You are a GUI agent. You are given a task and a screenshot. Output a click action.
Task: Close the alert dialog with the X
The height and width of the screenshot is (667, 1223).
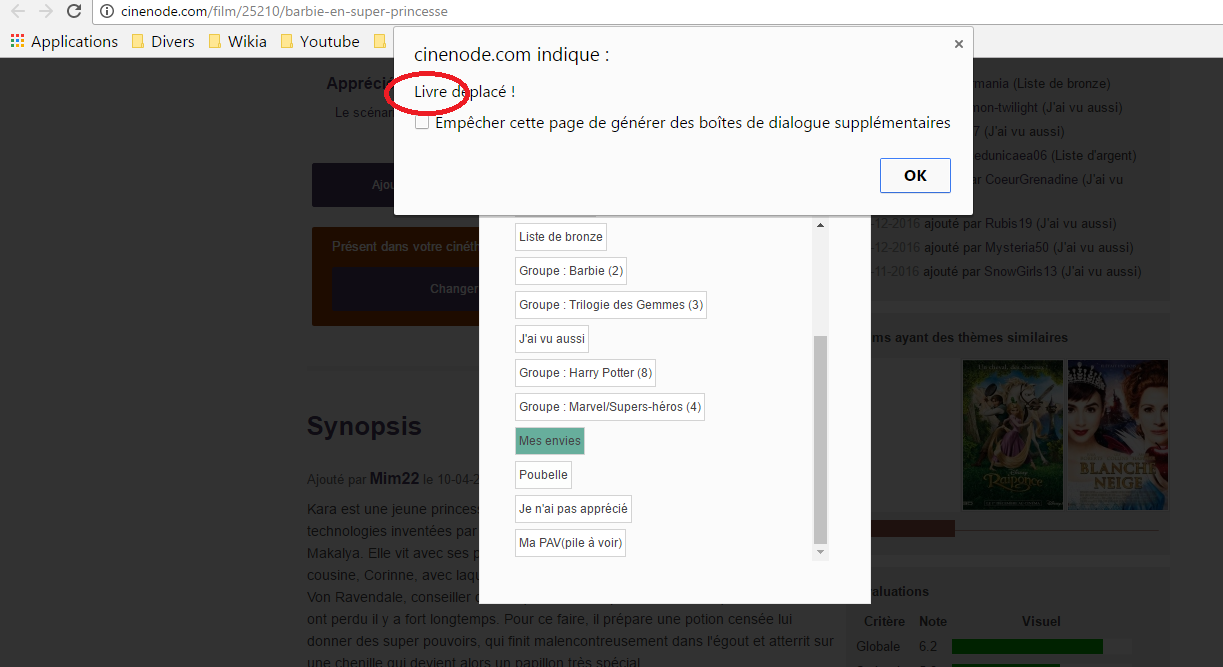tap(958, 44)
